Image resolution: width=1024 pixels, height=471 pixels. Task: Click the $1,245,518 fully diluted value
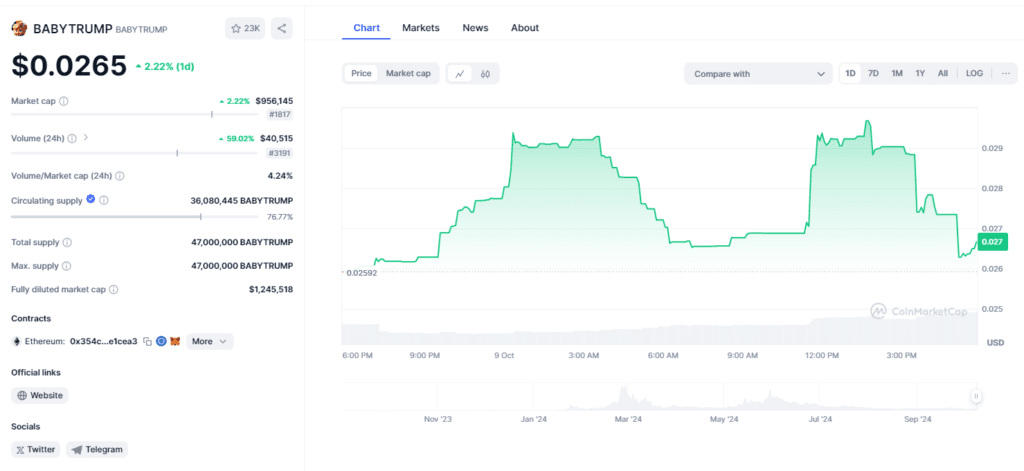pos(271,289)
